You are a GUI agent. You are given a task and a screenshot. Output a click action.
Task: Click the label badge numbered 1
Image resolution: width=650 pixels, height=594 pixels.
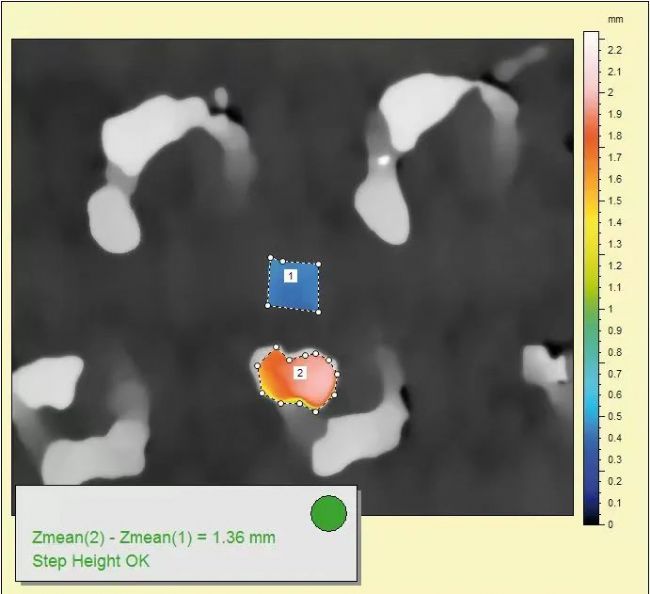tap(290, 274)
